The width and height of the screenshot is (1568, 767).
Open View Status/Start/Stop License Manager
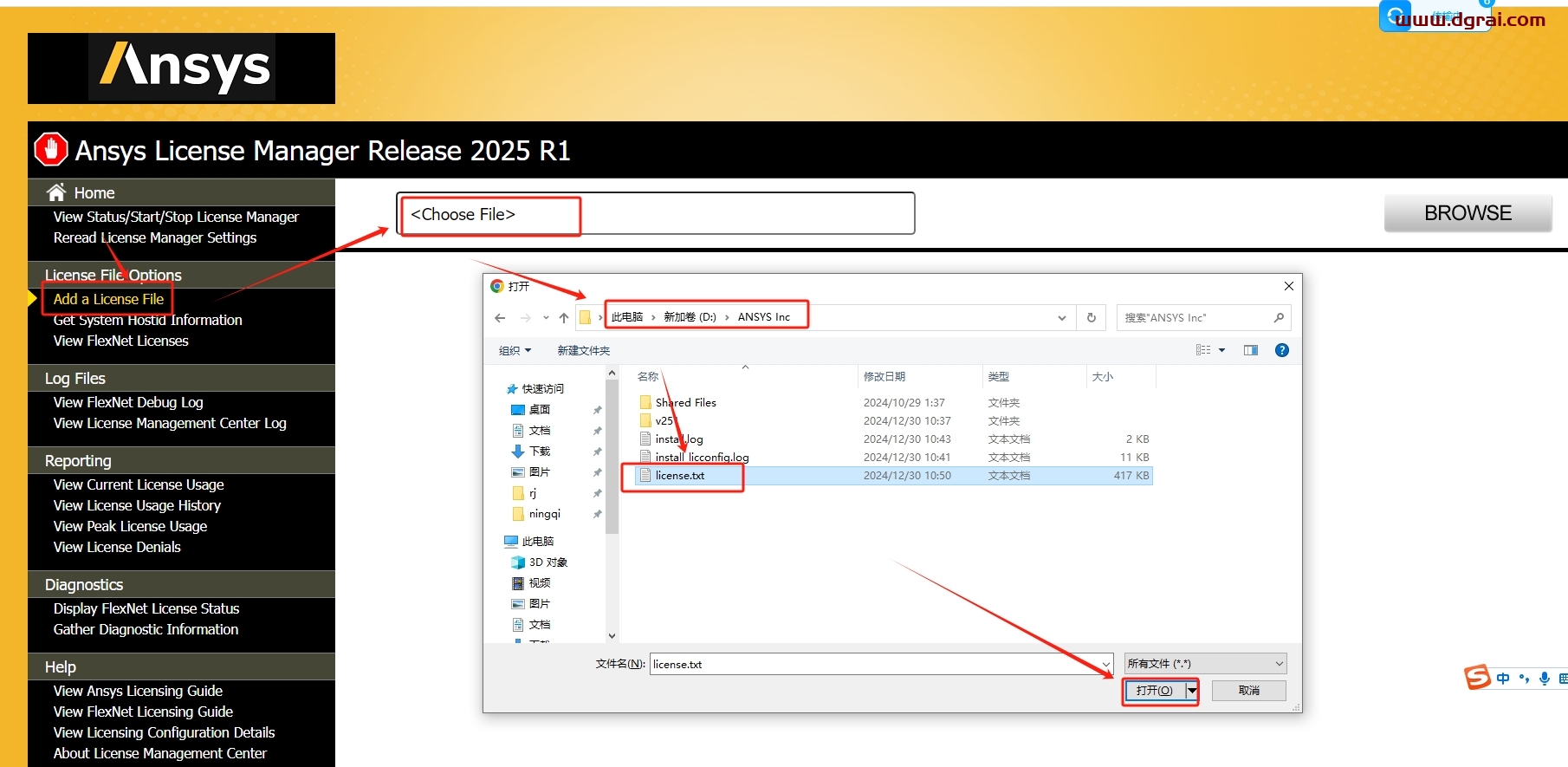tap(176, 217)
